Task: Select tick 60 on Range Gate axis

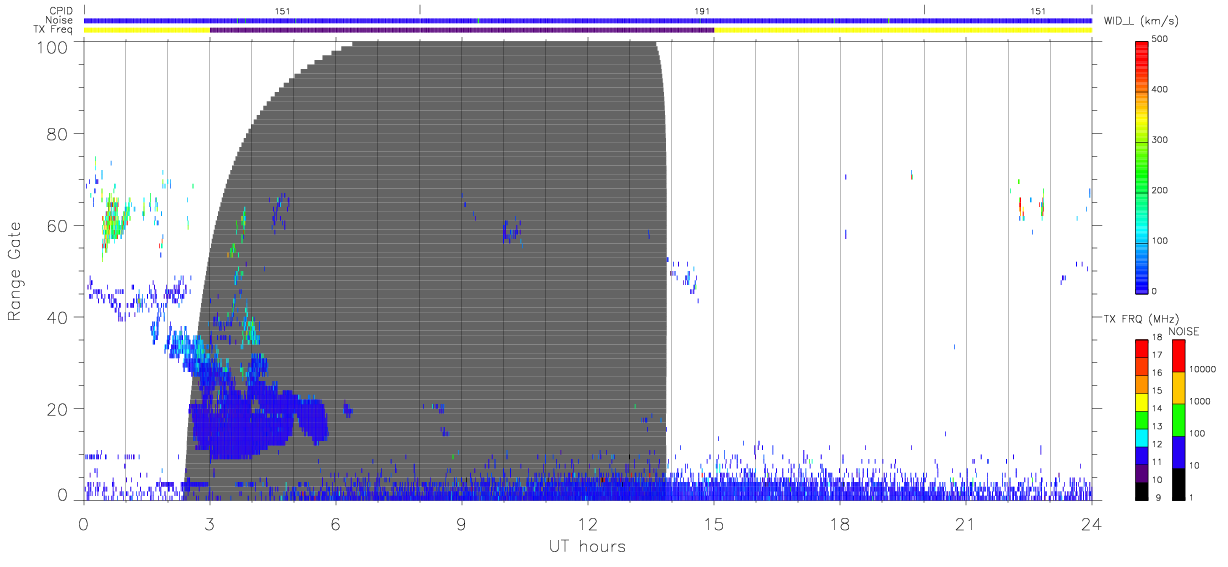Action: point(56,225)
